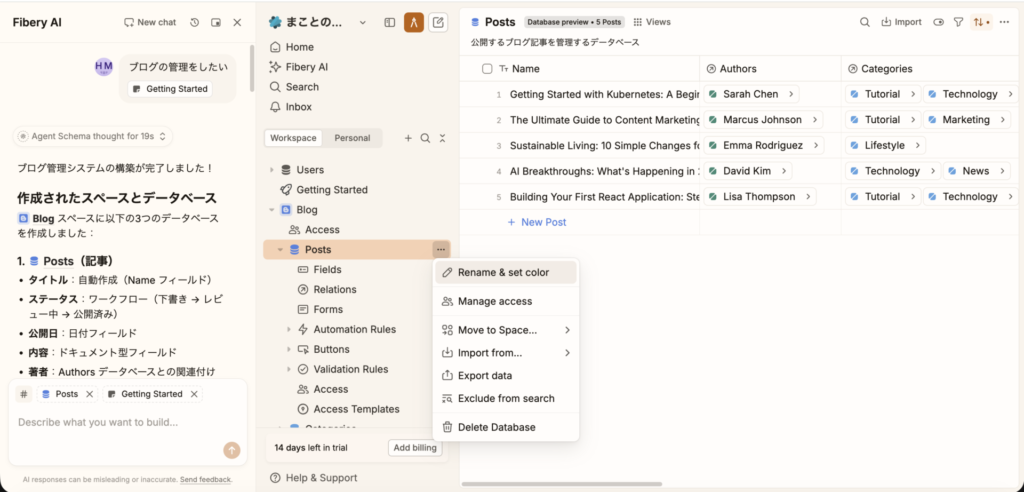The width and height of the screenshot is (1024, 492).
Task: Remove Getting Started chip from chat context
Action: point(194,394)
